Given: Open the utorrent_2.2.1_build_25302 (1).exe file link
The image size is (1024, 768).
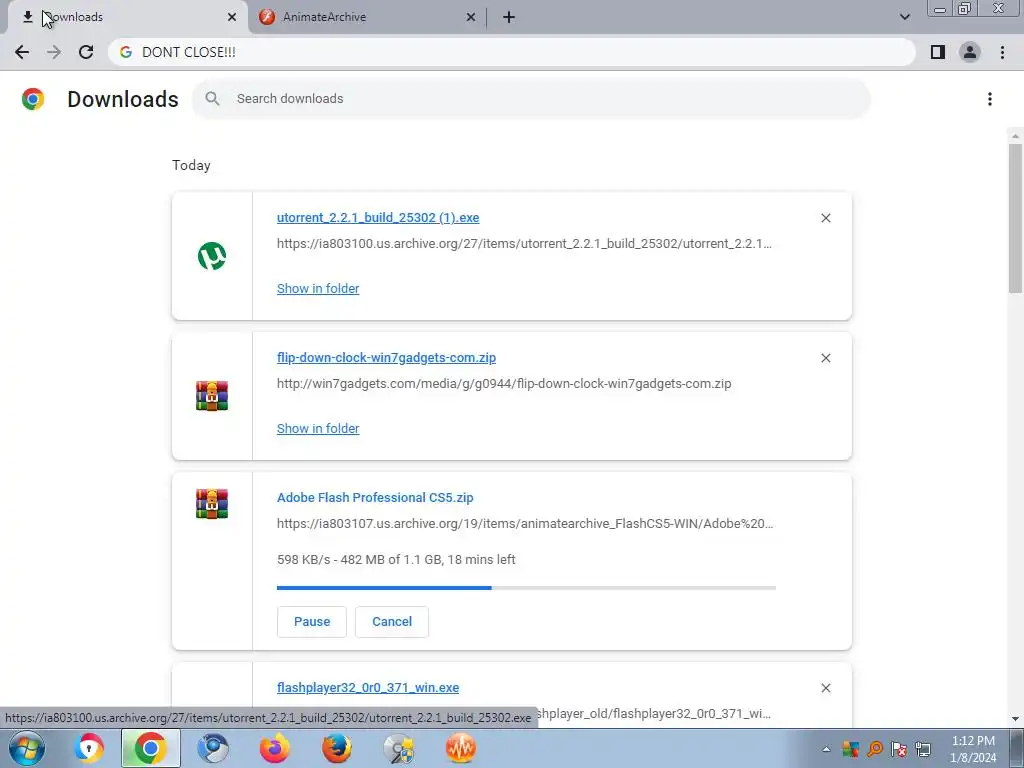Looking at the screenshot, I should click(378, 217).
